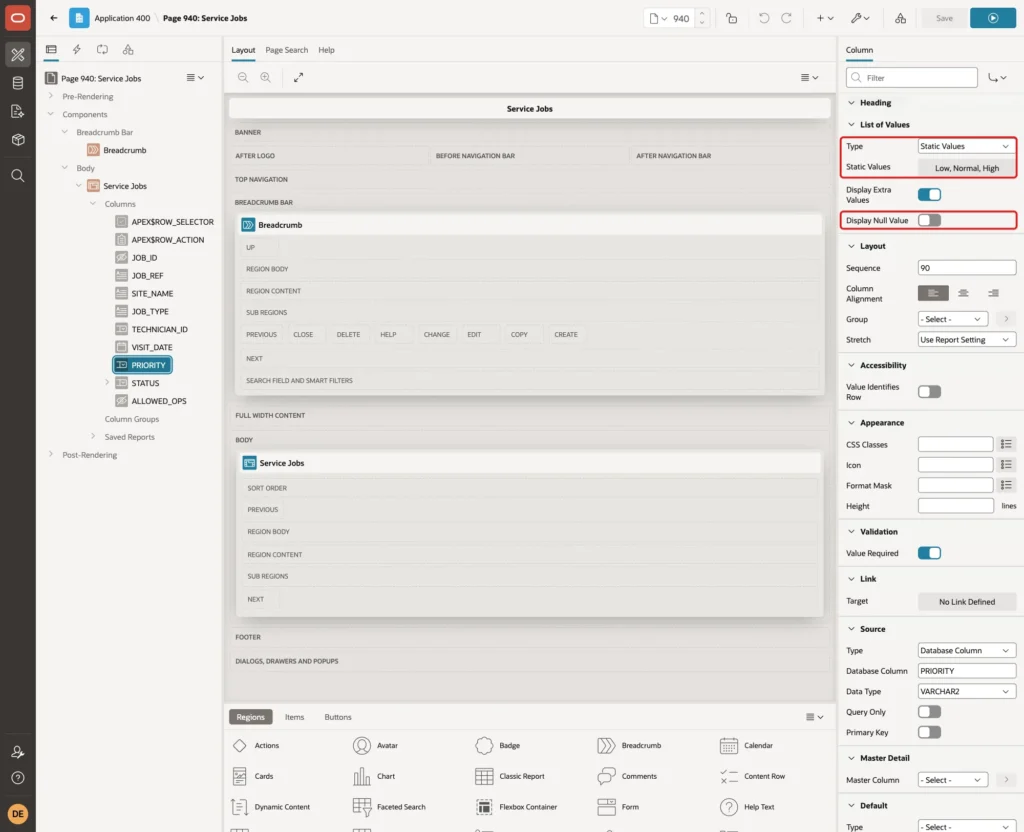Open the Dynamic Actions lightning tab
The height and width of the screenshot is (832, 1024).
[76, 50]
